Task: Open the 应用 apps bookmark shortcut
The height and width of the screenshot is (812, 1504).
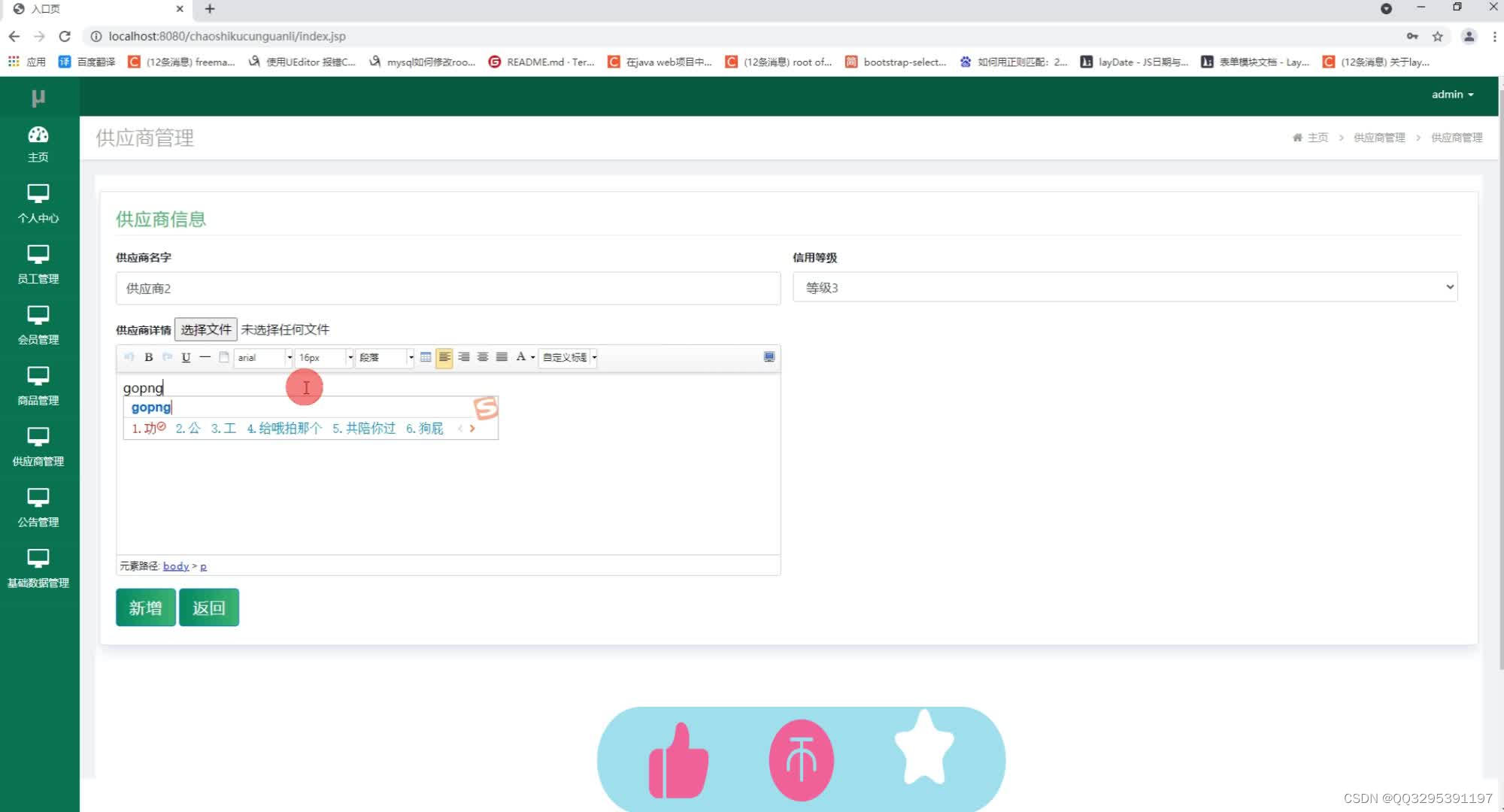Action: pos(27,62)
